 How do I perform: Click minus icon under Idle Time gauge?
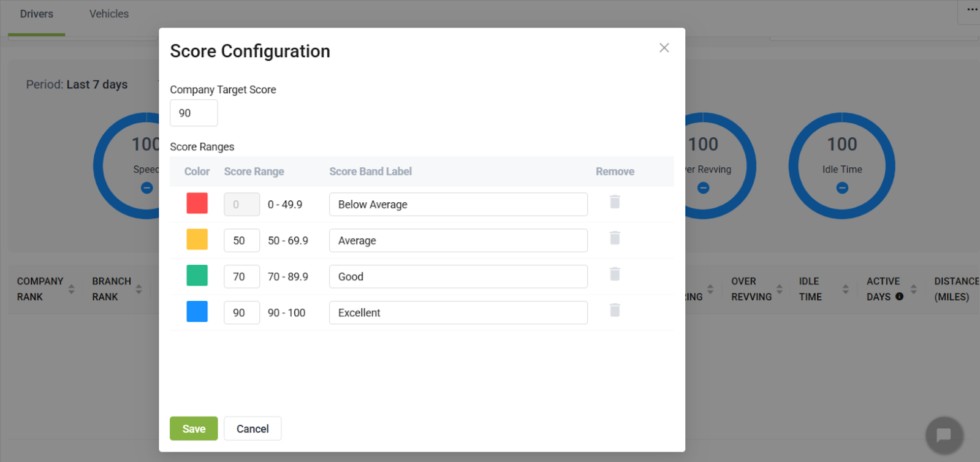842,188
